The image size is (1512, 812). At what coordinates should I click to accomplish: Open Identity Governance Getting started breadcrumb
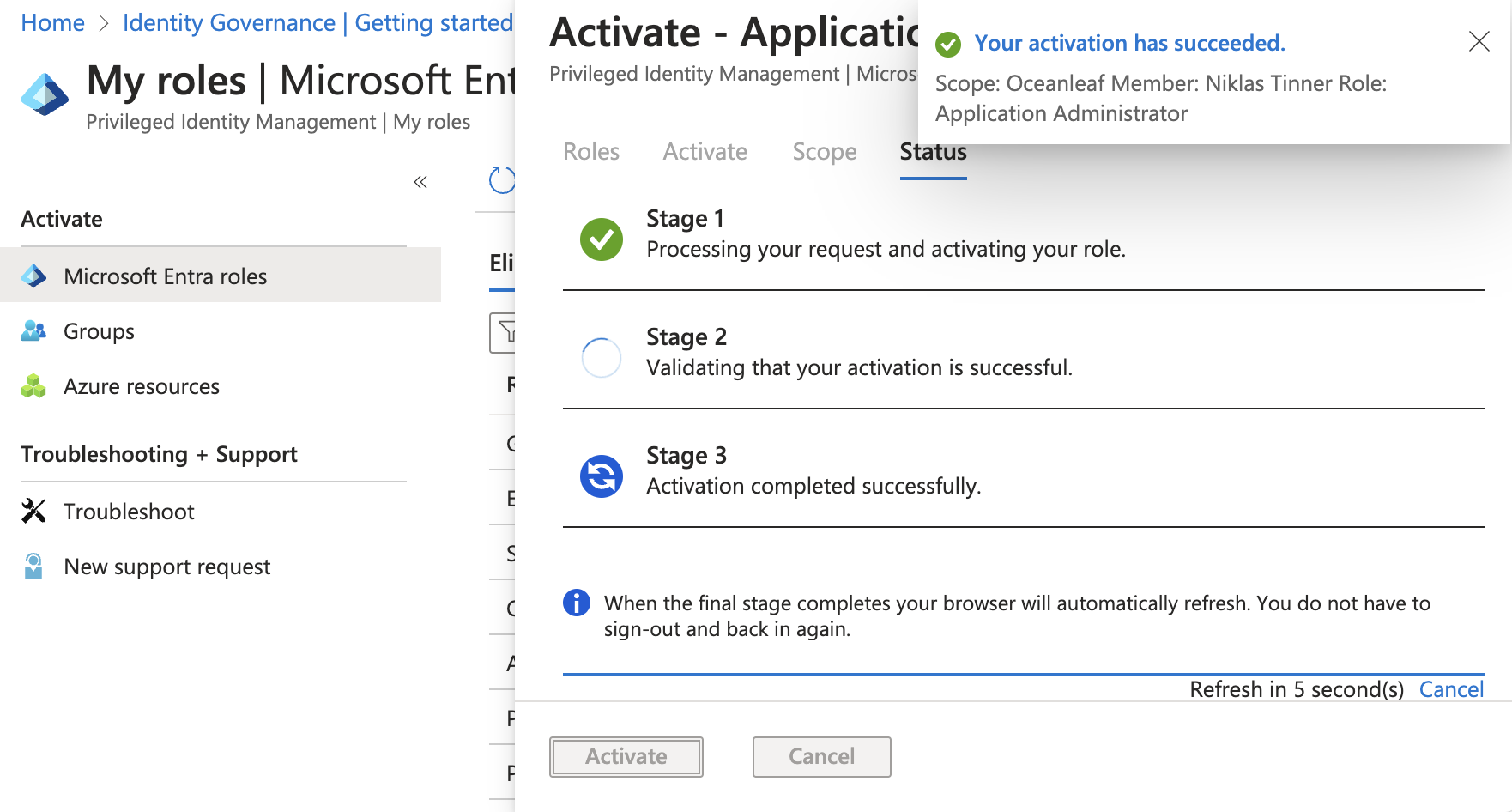click(318, 23)
